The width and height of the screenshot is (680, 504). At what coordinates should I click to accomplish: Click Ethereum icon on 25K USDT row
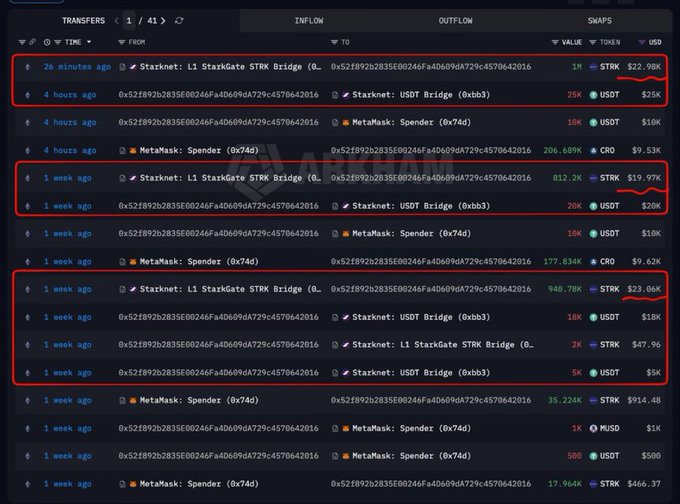click(28, 95)
